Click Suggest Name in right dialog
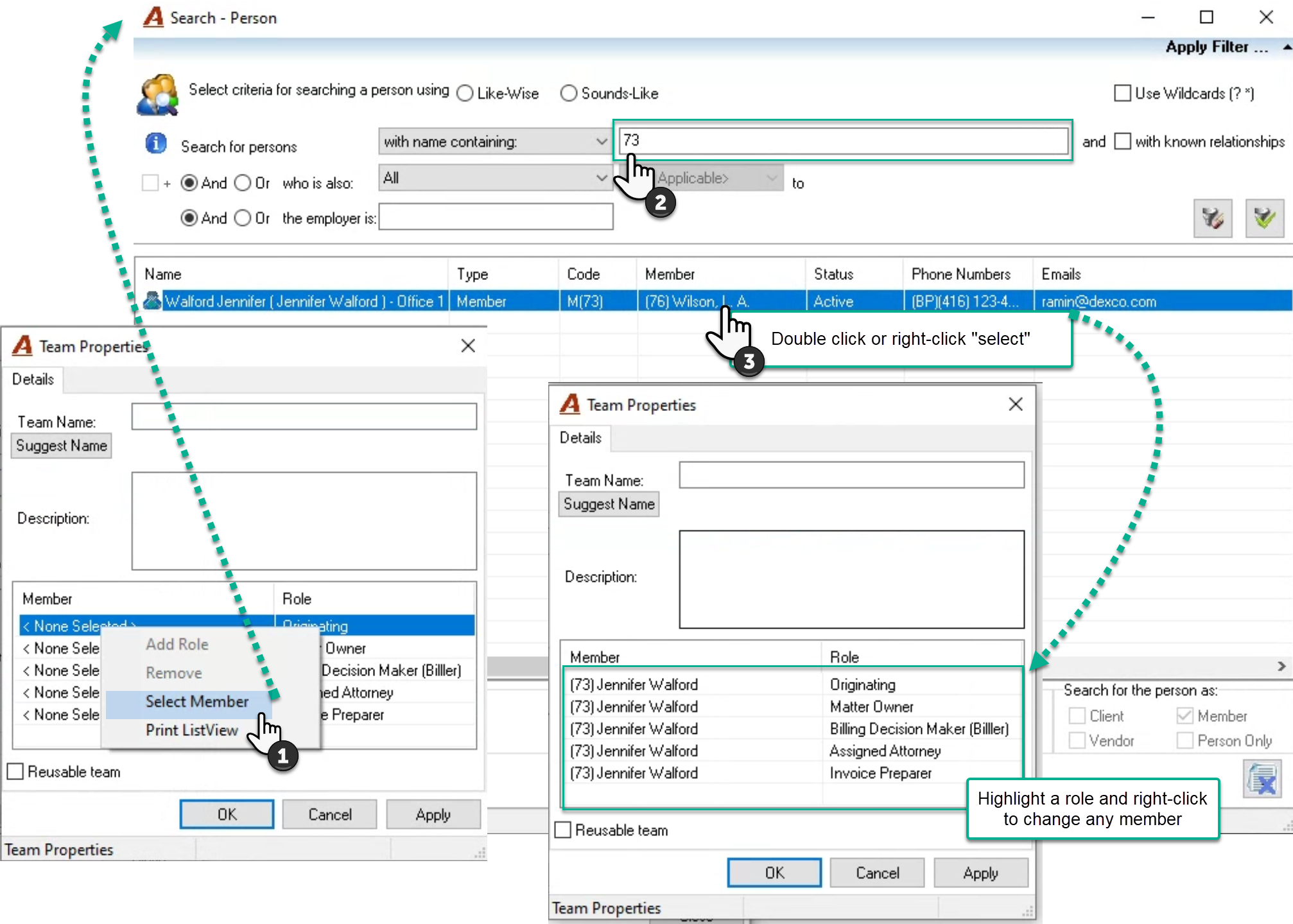The height and width of the screenshot is (924, 1293). pos(609,504)
